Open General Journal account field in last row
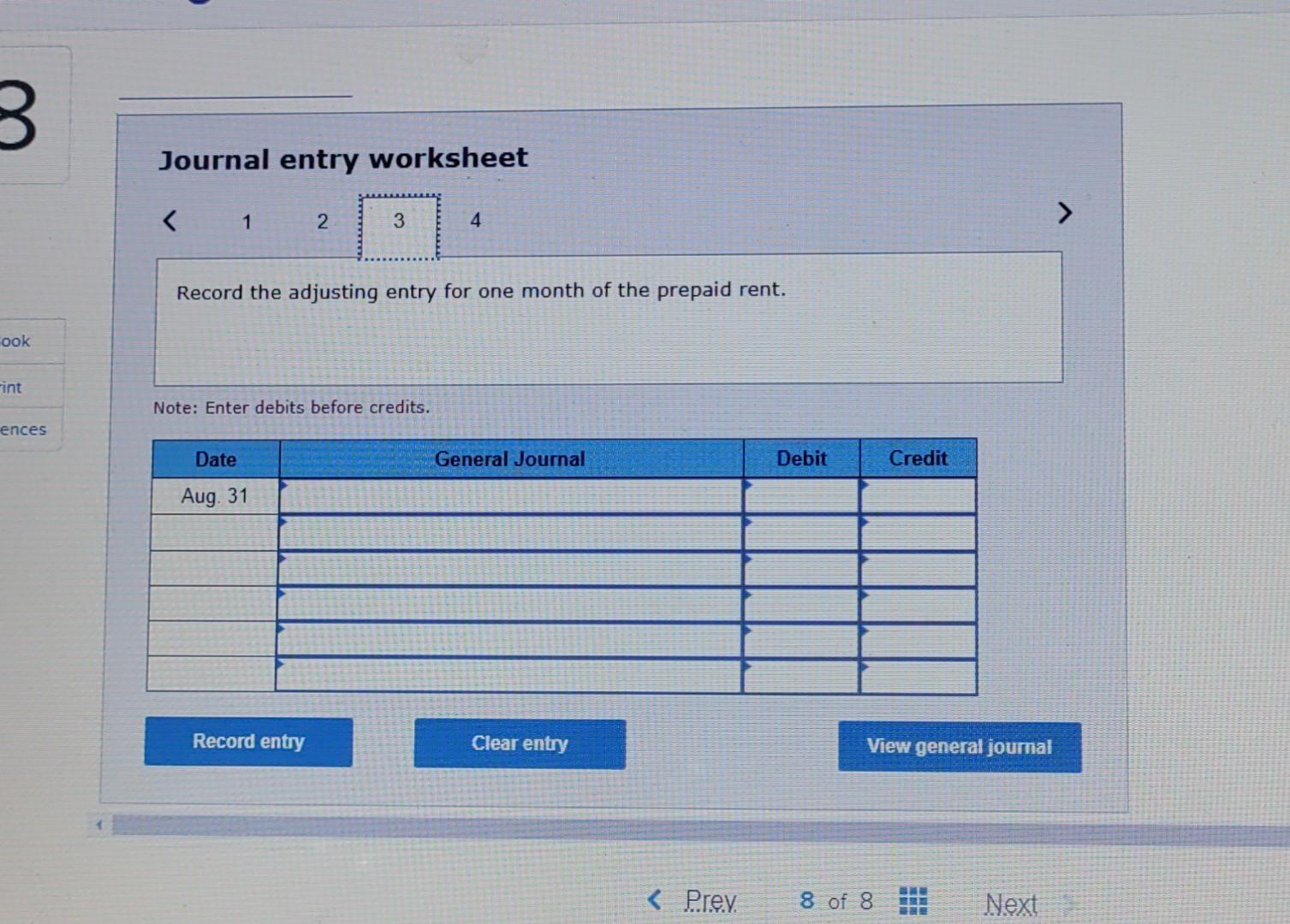1290x924 pixels. click(508, 675)
